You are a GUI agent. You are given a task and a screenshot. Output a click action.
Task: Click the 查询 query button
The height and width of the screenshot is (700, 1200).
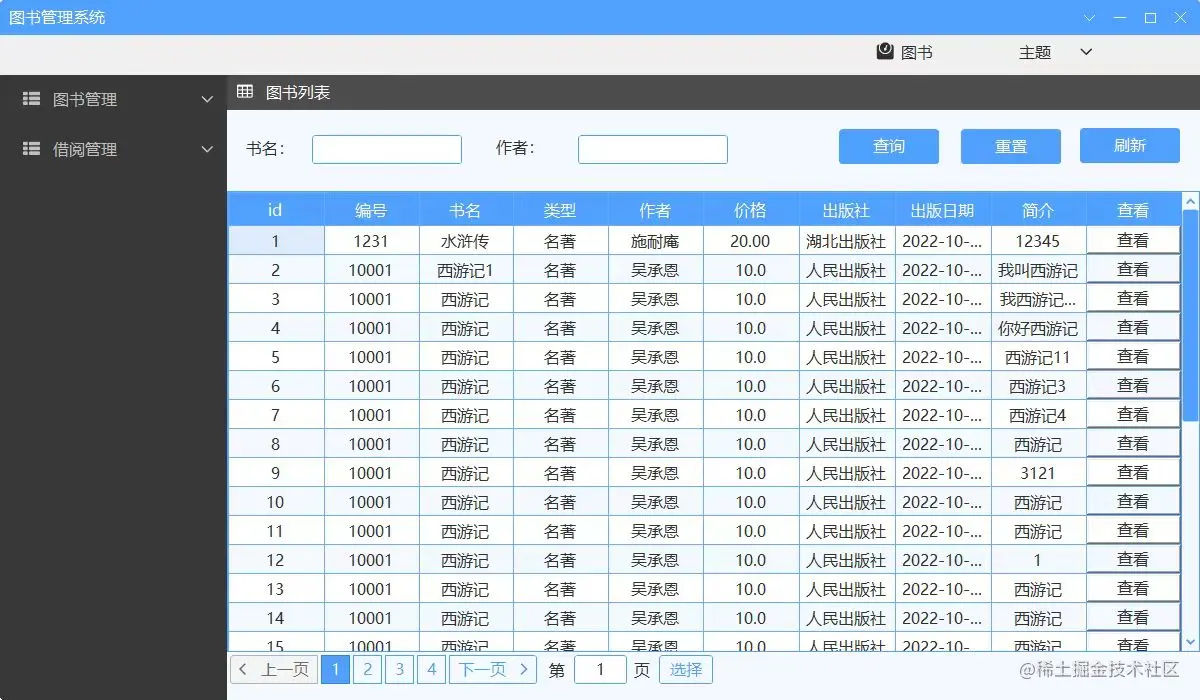888,146
